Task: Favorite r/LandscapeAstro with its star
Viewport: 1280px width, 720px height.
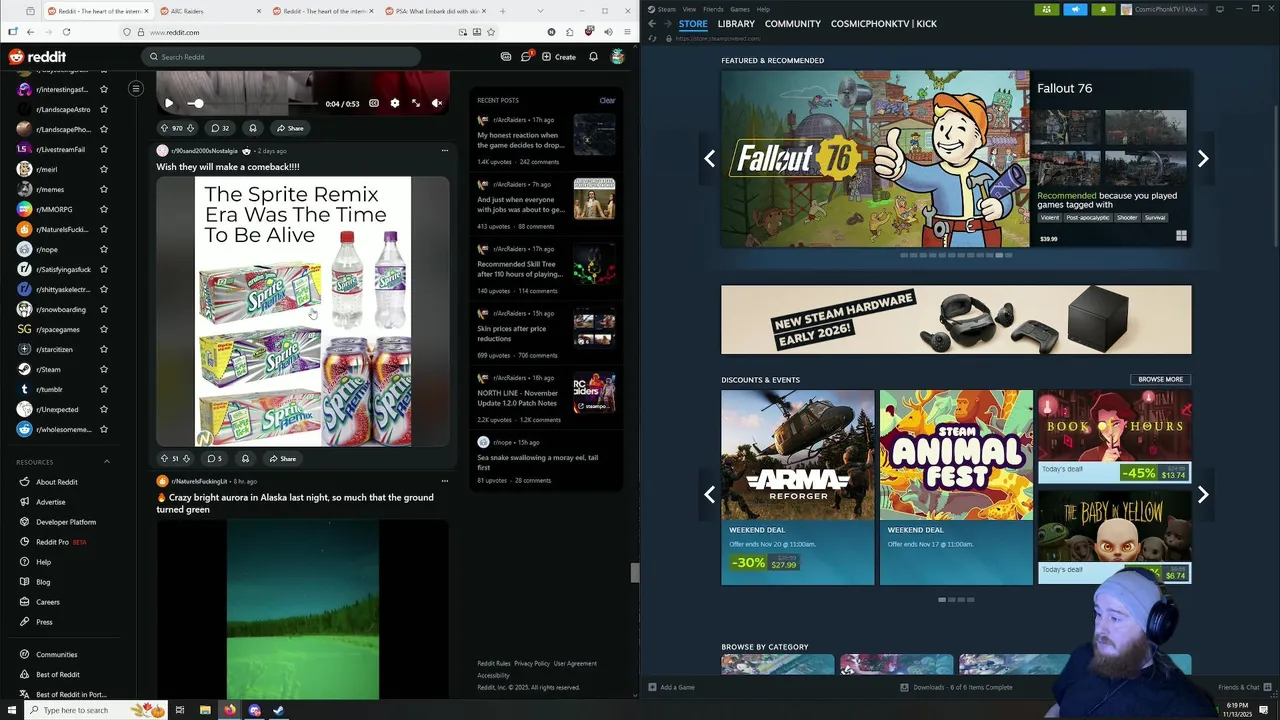Action: (104, 109)
